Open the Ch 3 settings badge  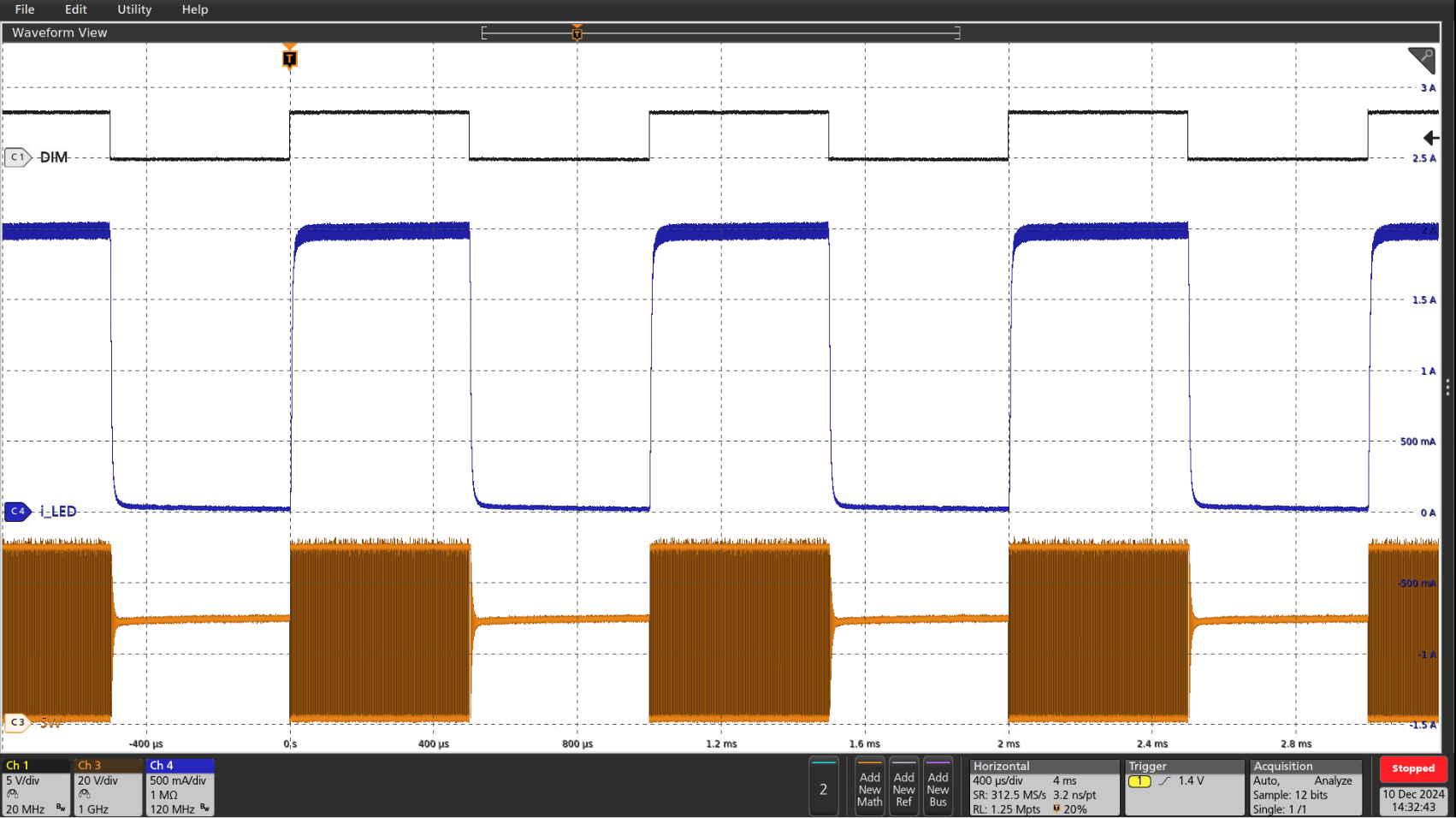coord(109,787)
